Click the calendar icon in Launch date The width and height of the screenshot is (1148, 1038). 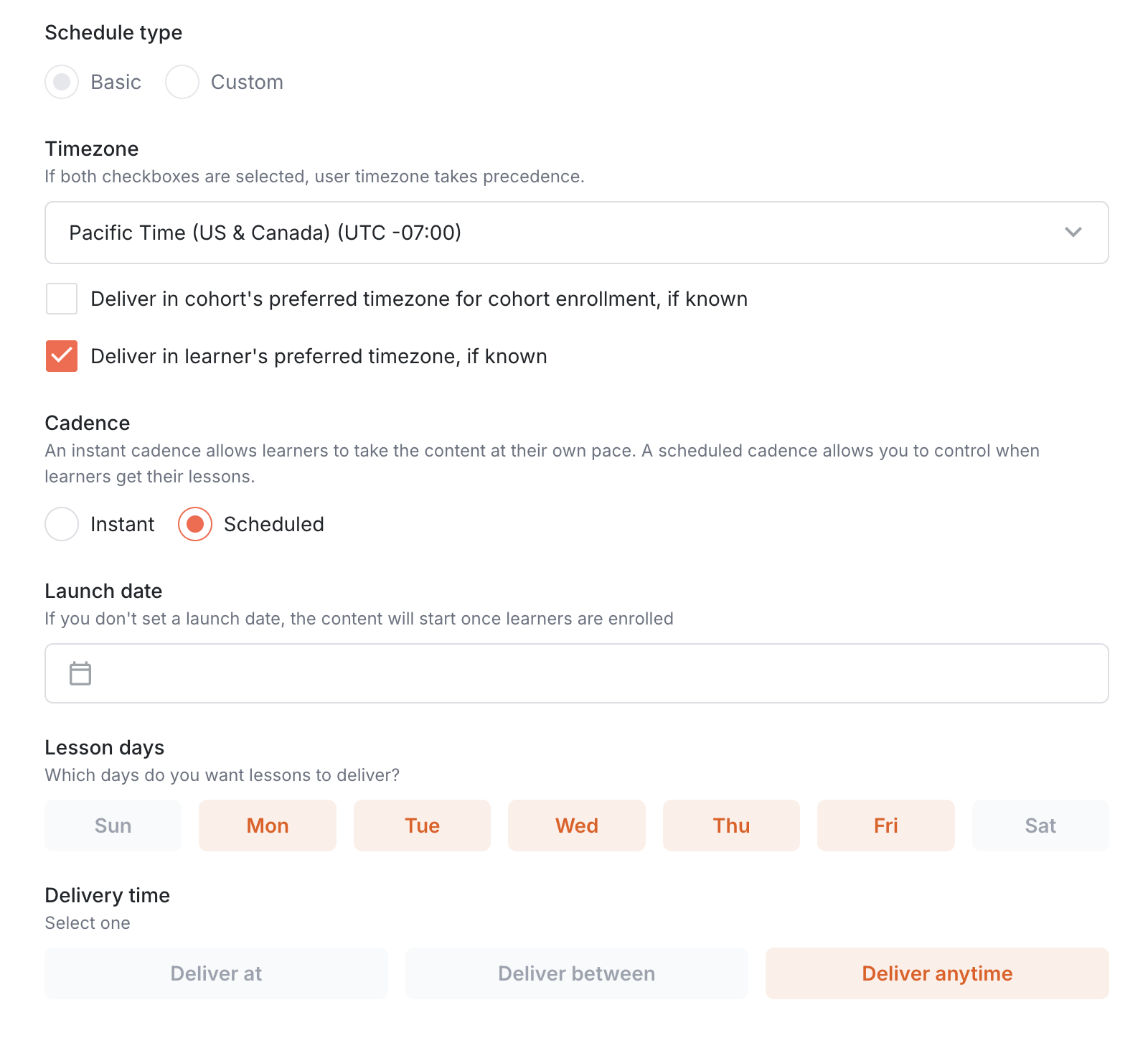click(x=80, y=673)
